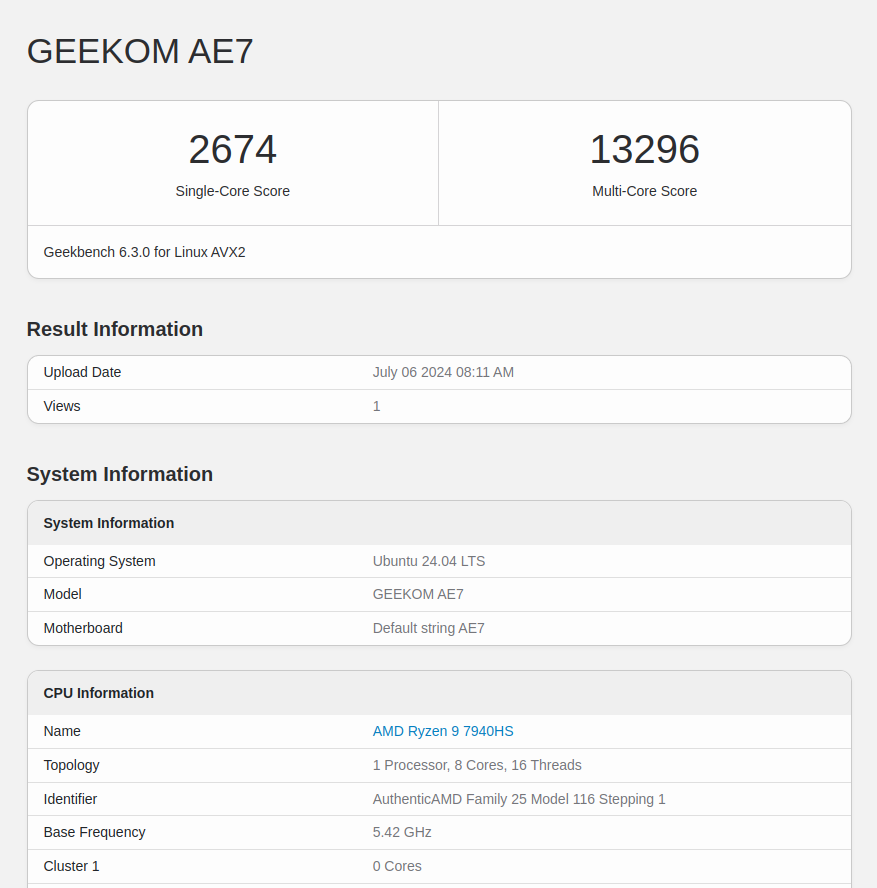Click the Views row label
The image size is (877, 888).
pos(62,406)
